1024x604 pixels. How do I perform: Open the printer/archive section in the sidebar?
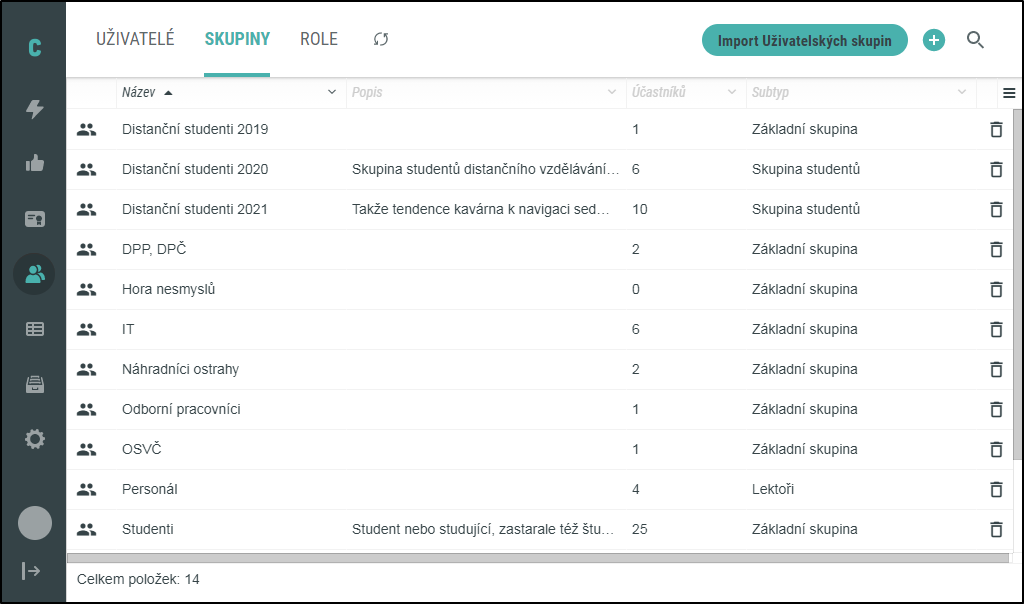click(33, 383)
